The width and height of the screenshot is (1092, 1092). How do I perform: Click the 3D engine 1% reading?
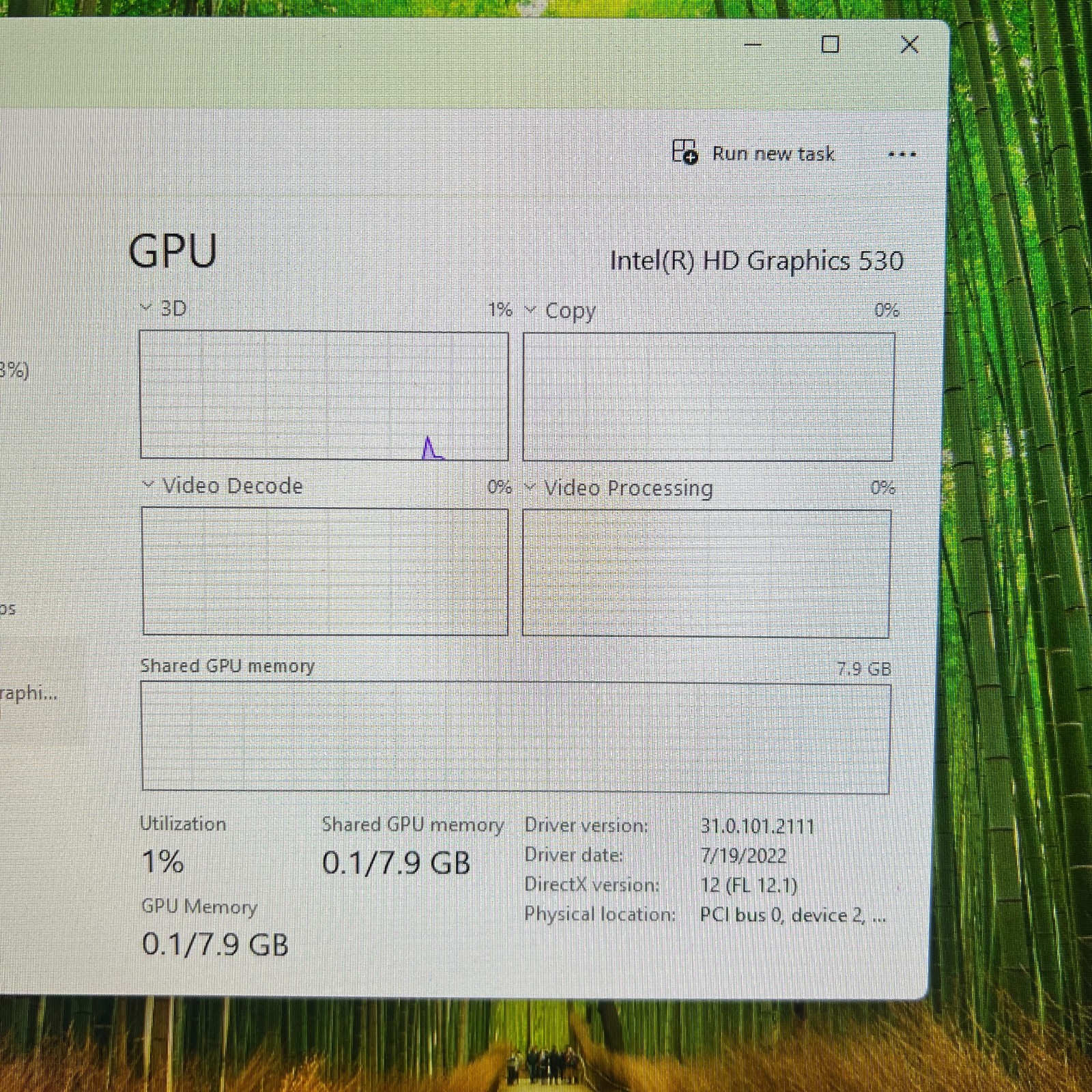coord(500,310)
